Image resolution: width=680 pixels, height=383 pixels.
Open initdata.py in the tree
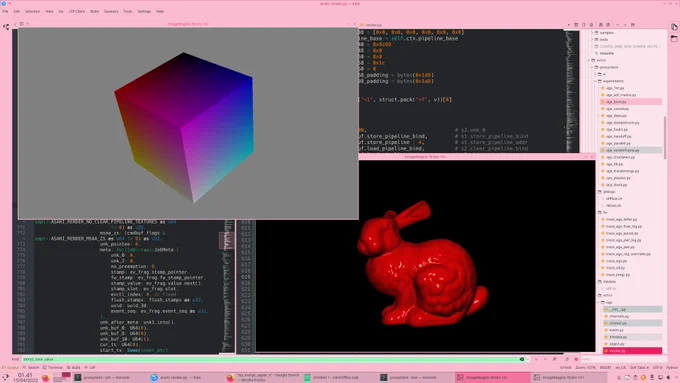click(x=618, y=337)
